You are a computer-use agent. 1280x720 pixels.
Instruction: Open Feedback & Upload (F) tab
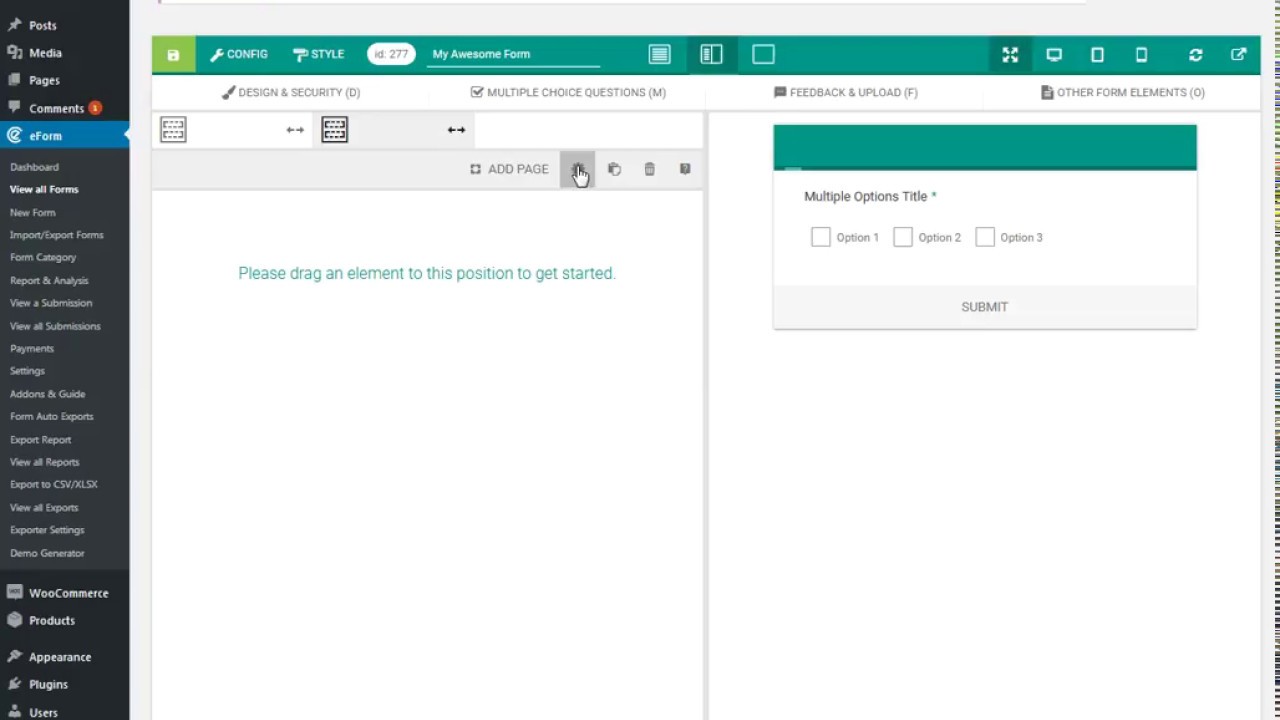tap(845, 92)
